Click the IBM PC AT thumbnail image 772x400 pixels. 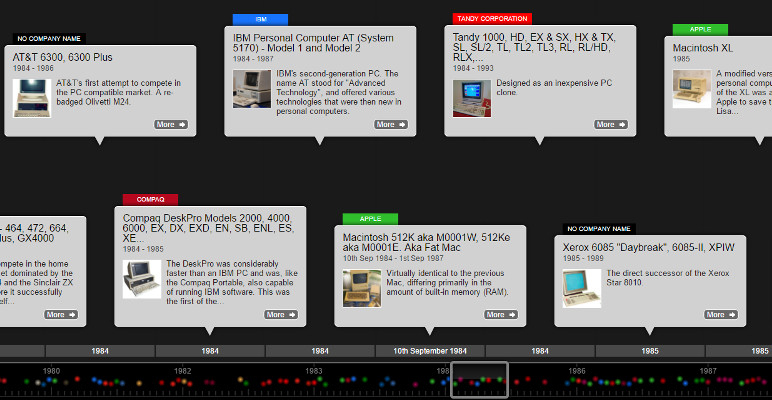pos(252,89)
